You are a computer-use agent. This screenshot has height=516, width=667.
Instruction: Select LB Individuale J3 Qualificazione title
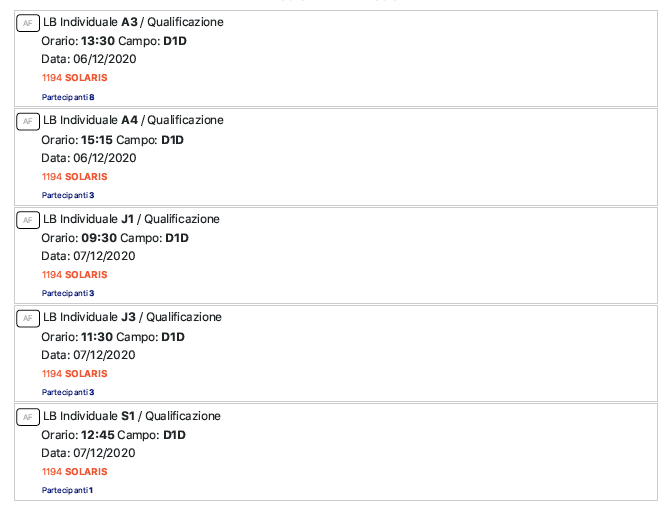[x=132, y=317]
